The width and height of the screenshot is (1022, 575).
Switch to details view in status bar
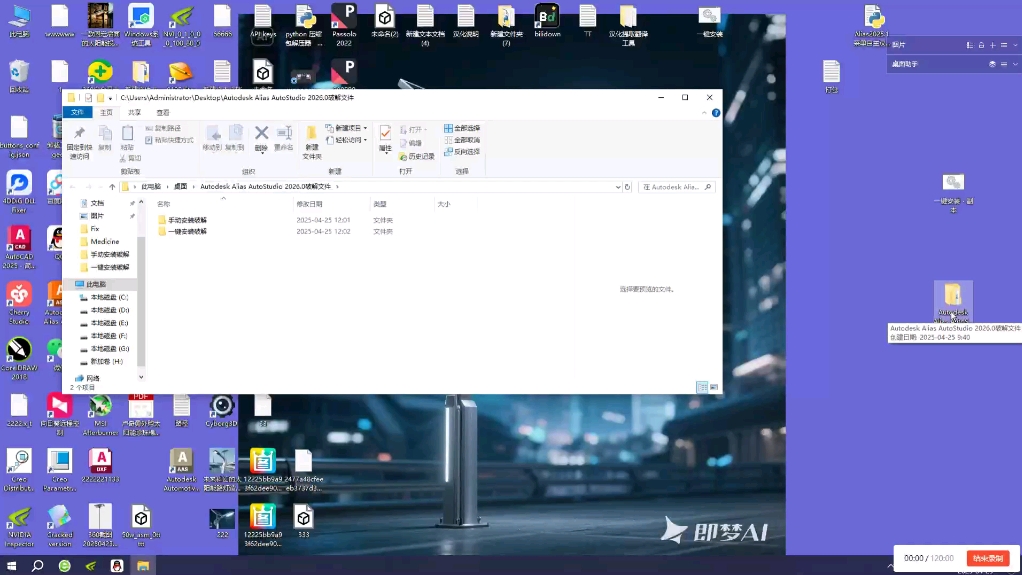(702, 387)
